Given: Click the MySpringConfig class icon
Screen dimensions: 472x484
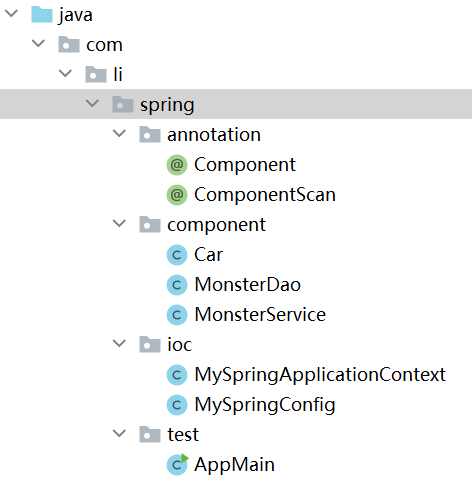Looking at the screenshot, I should point(177,405).
